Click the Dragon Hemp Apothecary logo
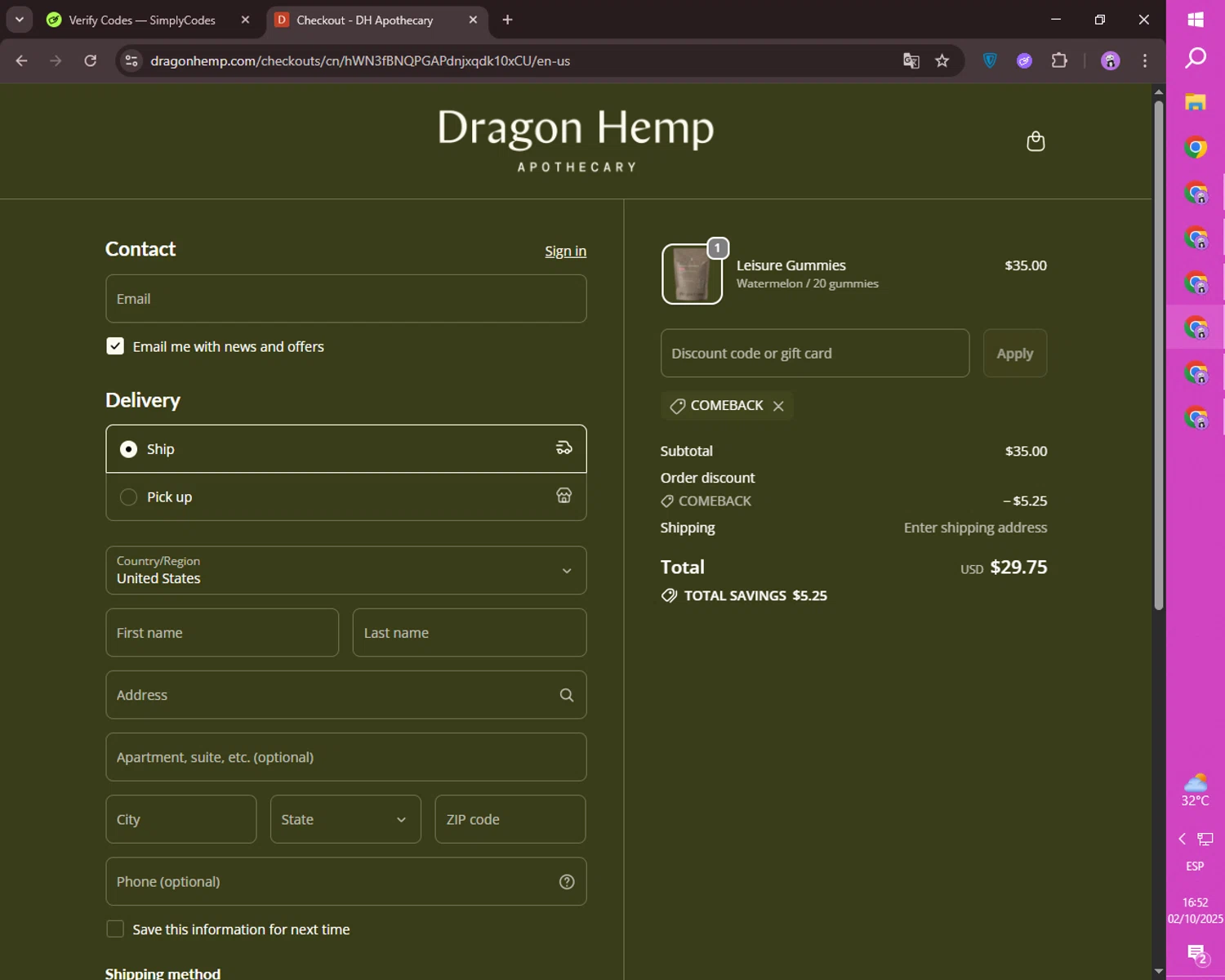Screen dimensions: 1225x980 tap(576, 140)
